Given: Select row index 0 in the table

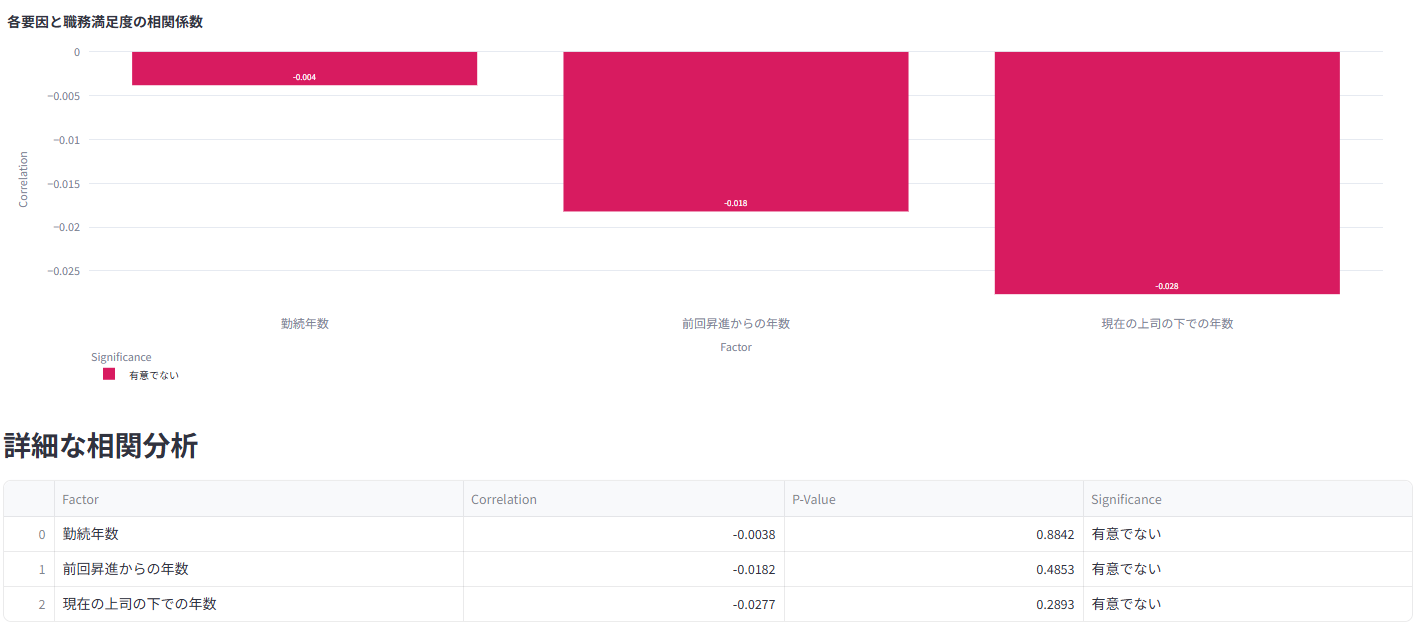Looking at the screenshot, I should coord(29,534).
